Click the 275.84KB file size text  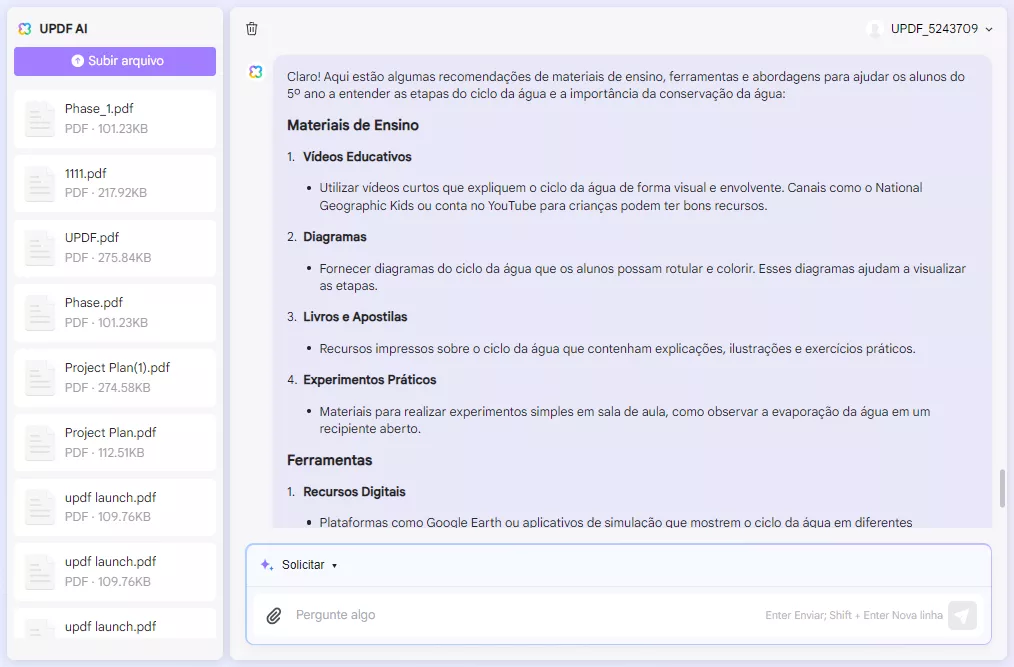124,257
